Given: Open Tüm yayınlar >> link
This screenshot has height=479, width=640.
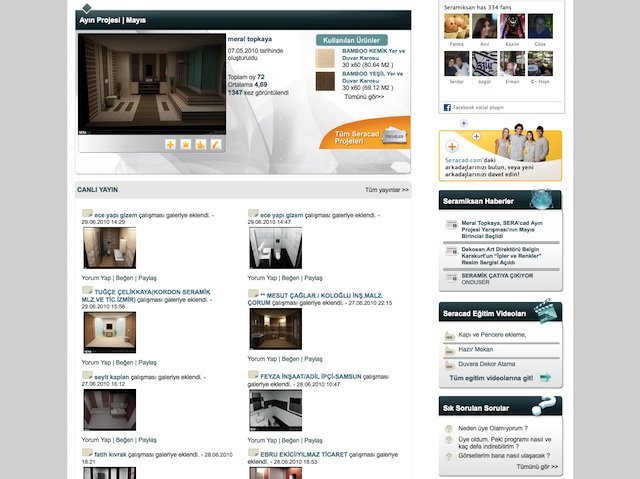Looking at the screenshot, I should coord(387,190).
